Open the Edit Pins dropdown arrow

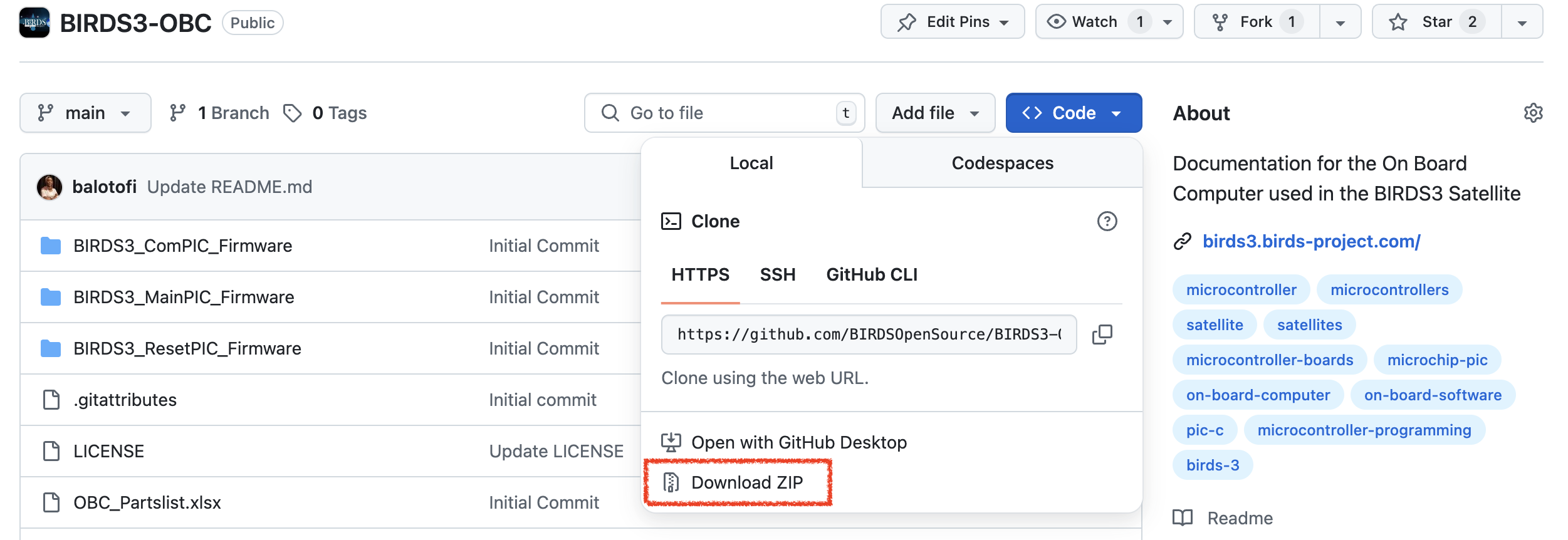[x=1004, y=23]
